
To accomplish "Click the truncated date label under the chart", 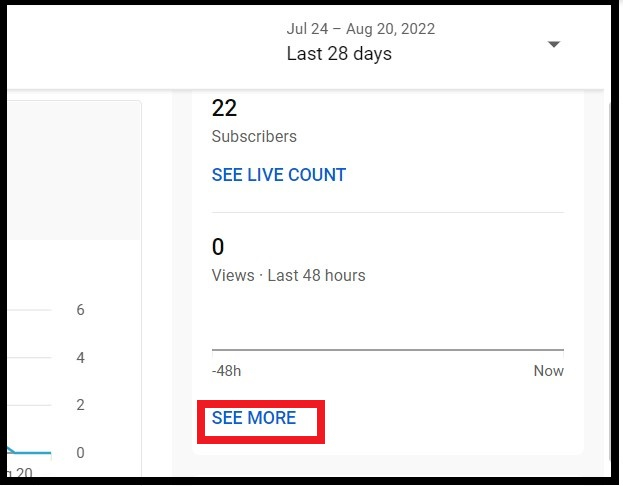I will (x=20, y=472).
